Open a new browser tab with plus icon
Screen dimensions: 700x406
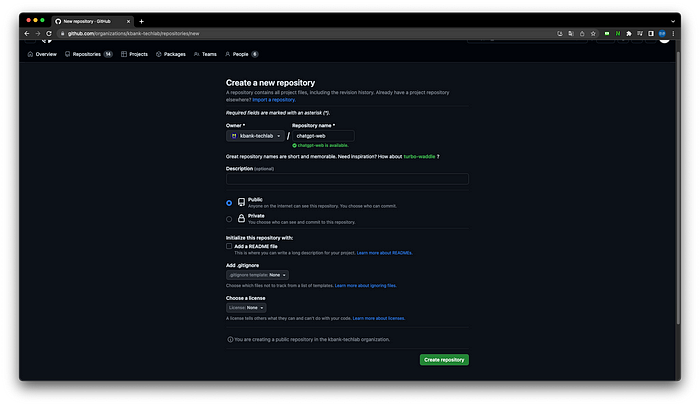[141, 21]
